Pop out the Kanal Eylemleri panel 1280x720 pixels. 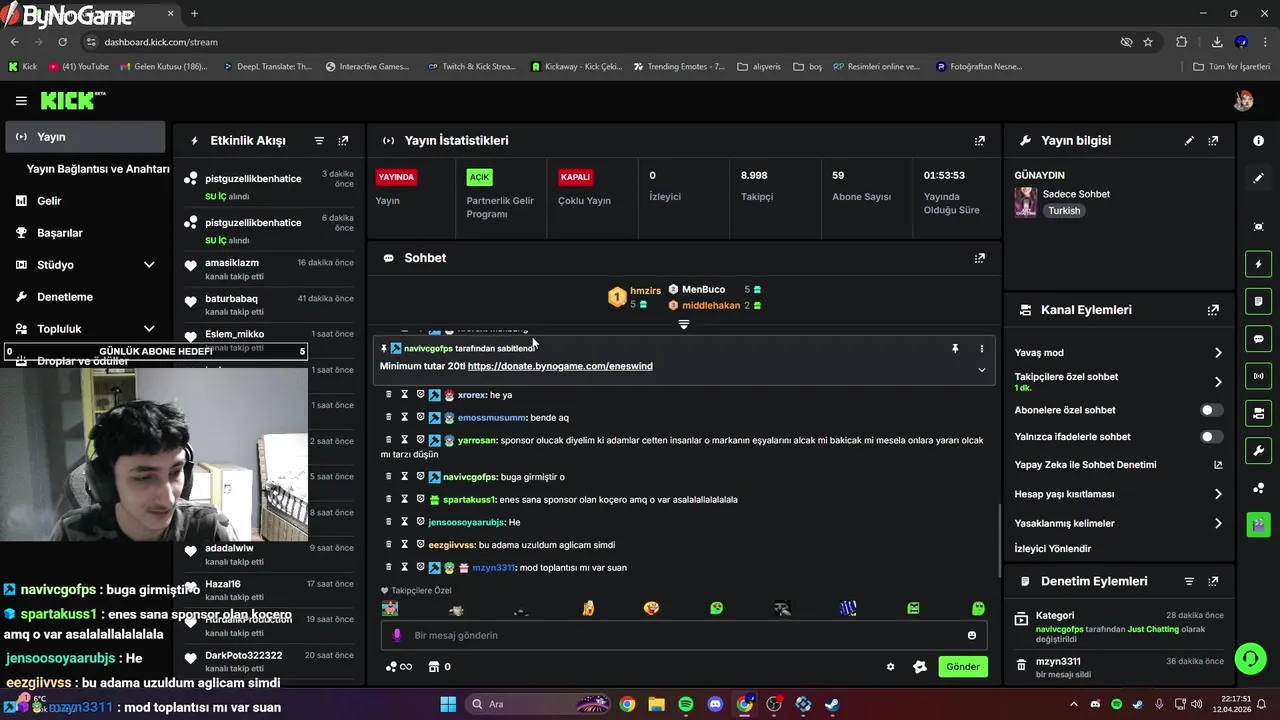click(1213, 310)
